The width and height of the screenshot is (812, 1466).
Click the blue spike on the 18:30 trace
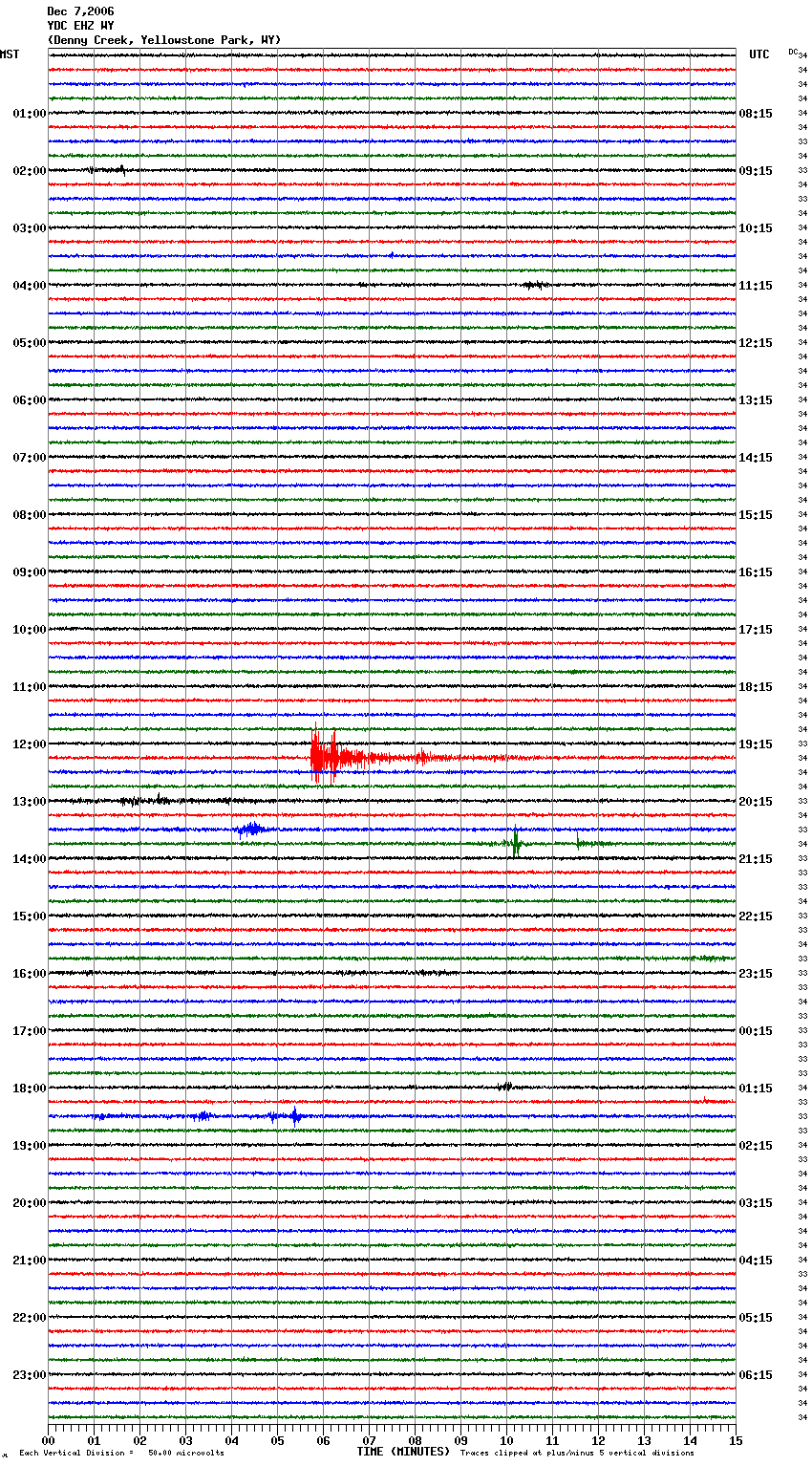[x=295, y=1115]
